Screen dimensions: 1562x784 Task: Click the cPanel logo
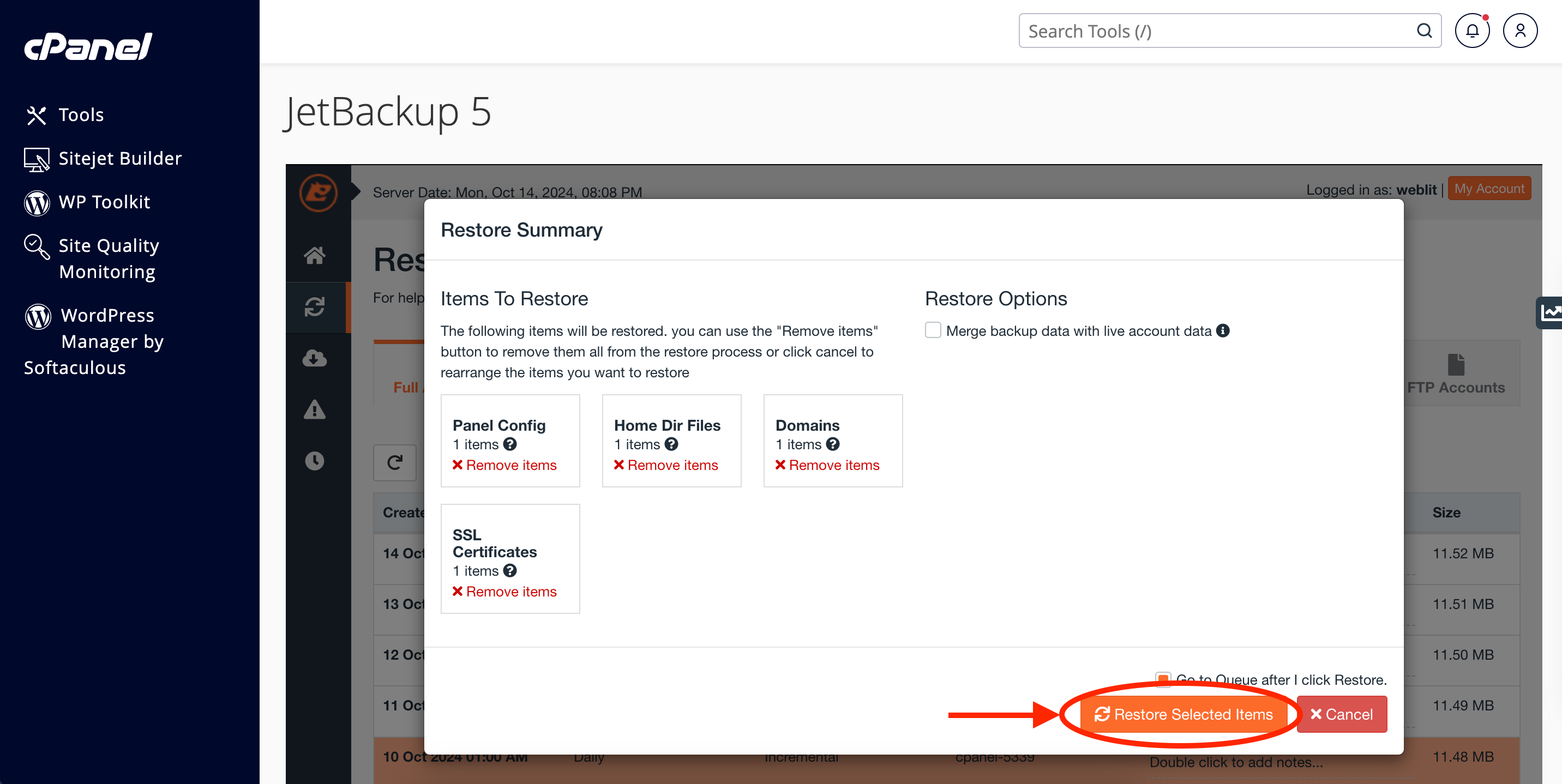[88, 47]
